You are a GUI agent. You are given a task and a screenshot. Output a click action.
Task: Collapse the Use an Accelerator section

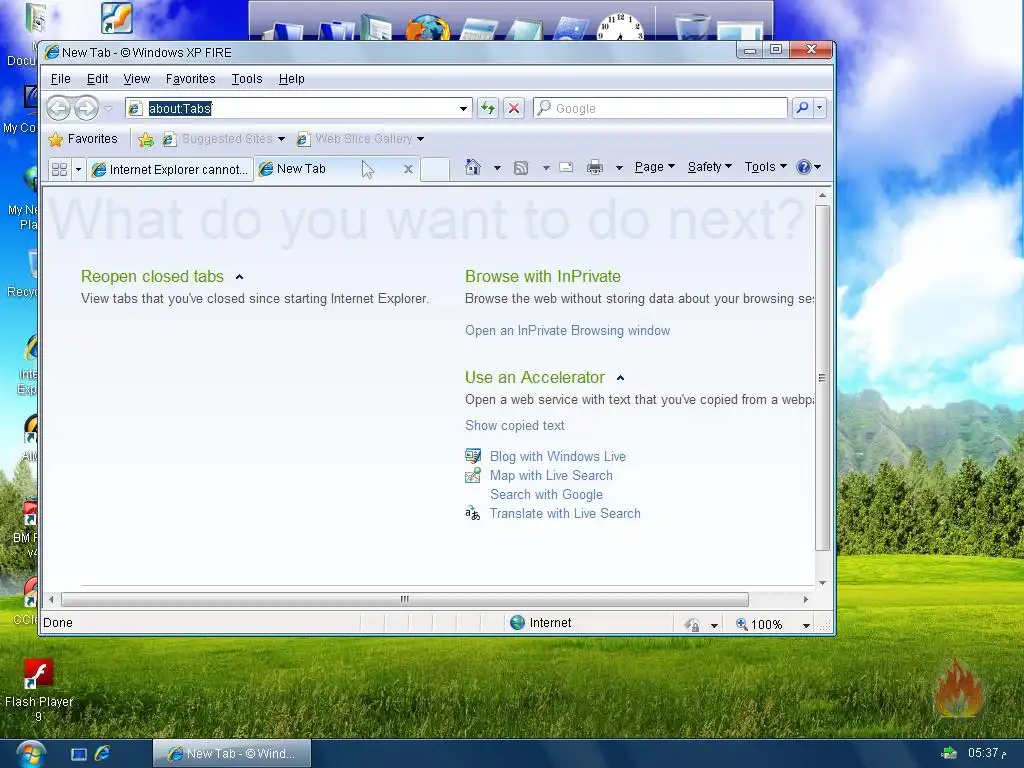tap(620, 378)
